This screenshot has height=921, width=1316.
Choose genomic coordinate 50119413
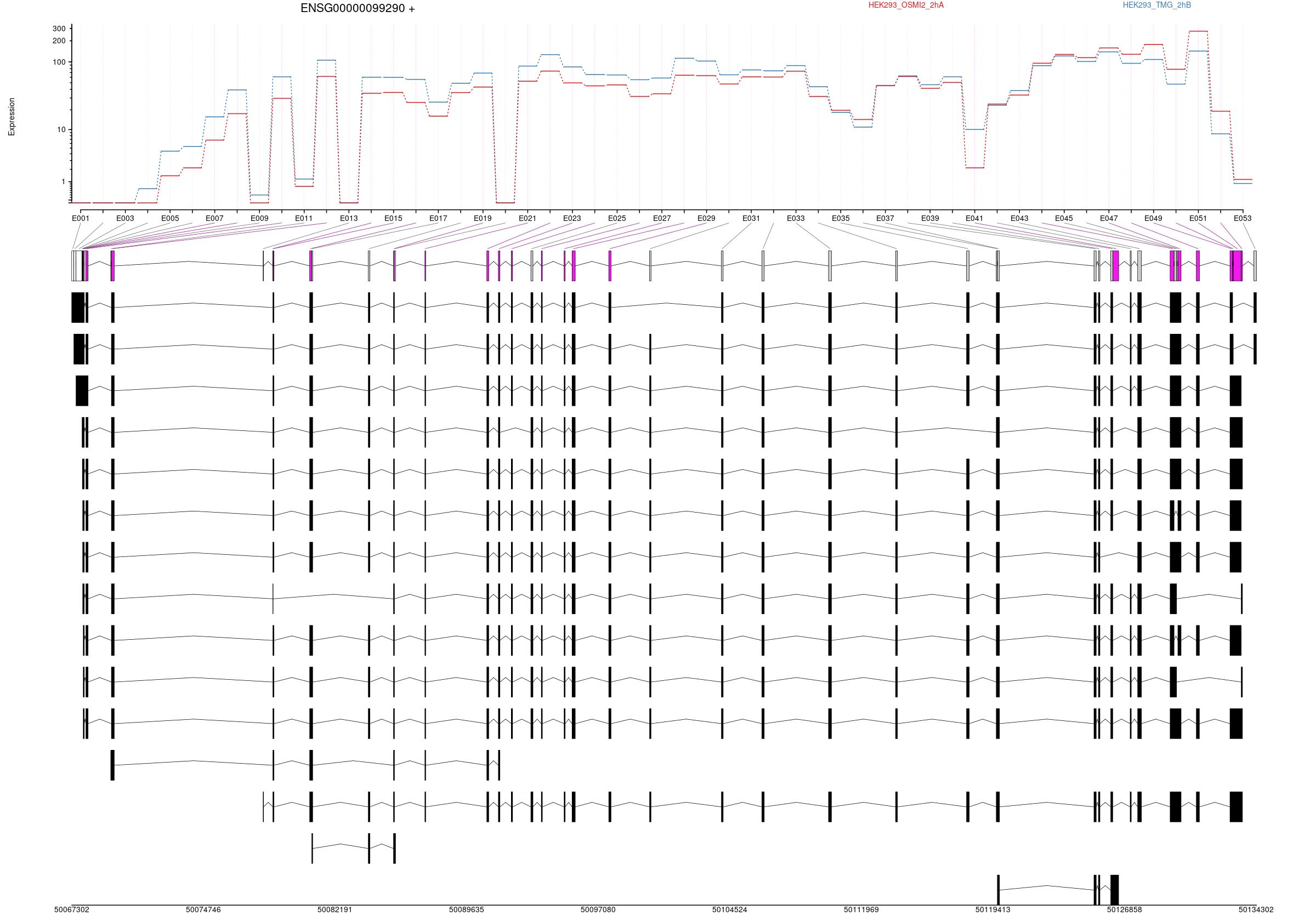[993, 909]
